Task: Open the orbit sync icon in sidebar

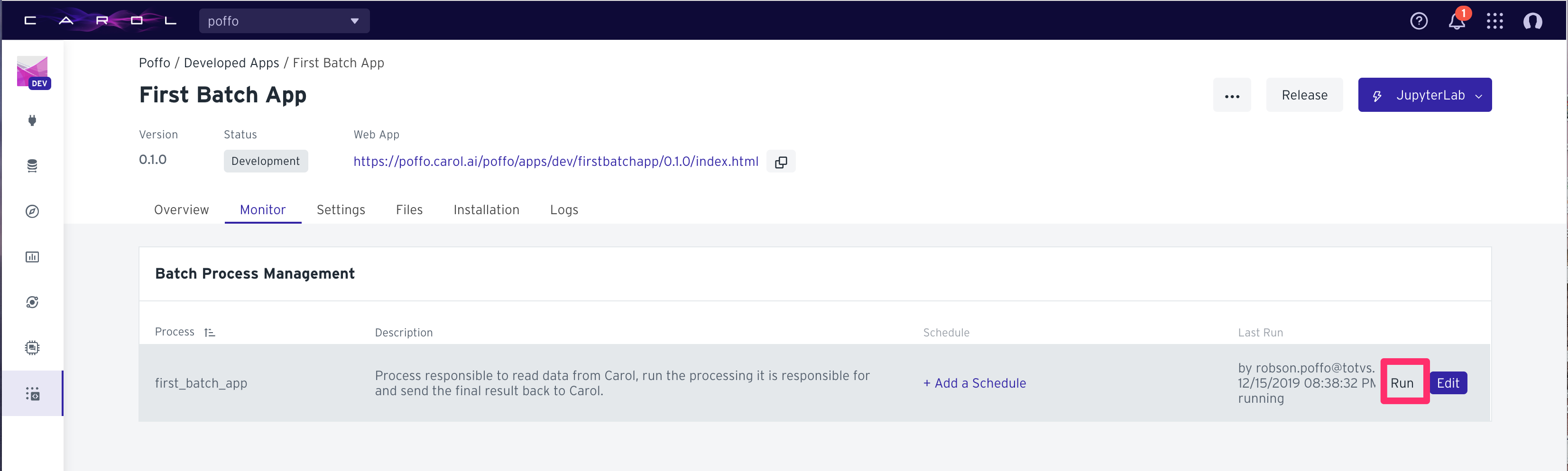Action: (32, 302)
